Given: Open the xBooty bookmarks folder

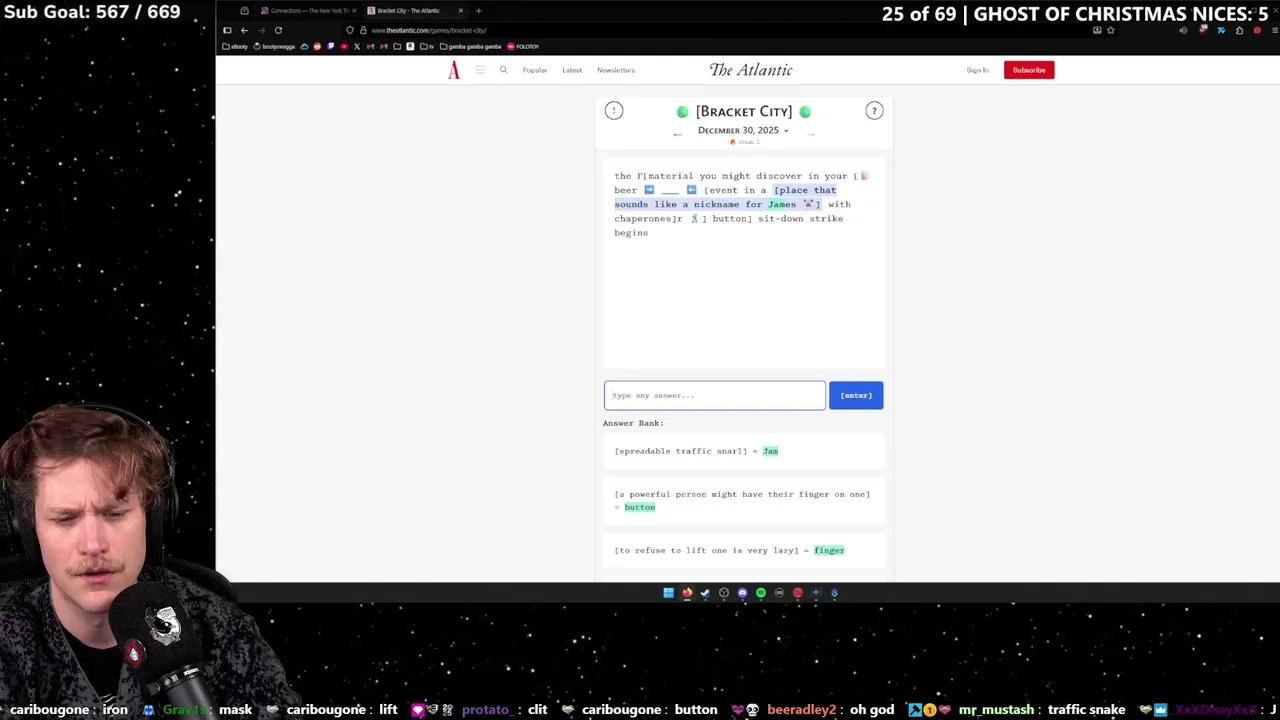Looking at the screenshot, I should tap(236, 47).
